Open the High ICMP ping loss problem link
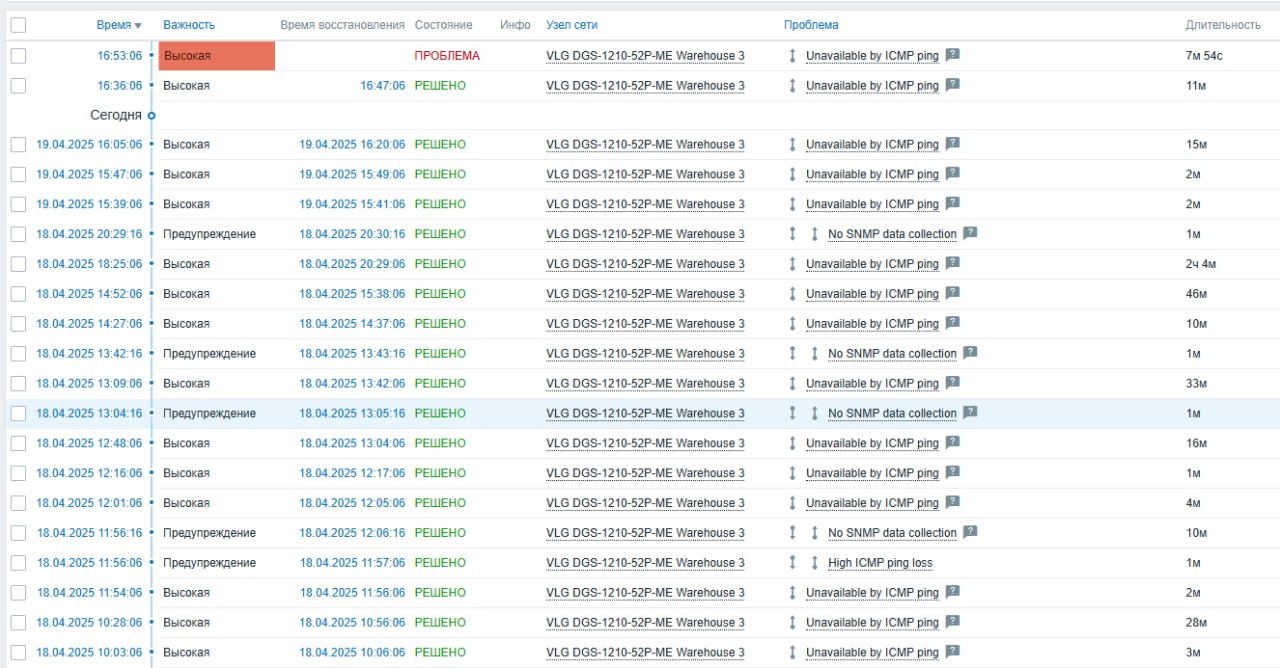 (880, 563)
